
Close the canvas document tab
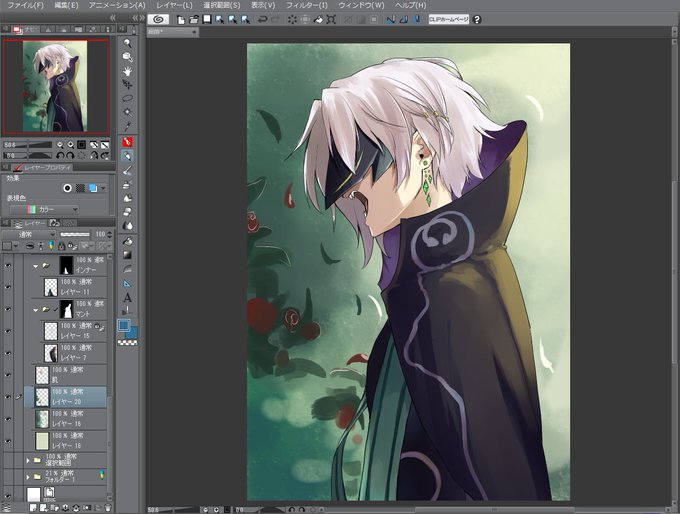pos(194,32)
